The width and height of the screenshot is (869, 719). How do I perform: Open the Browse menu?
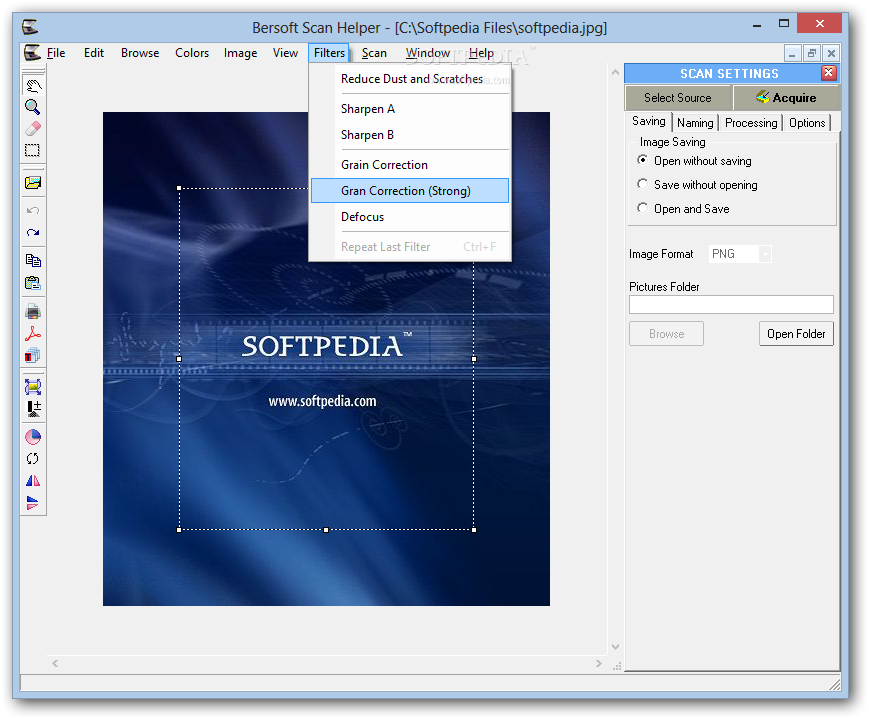point(140,53)
